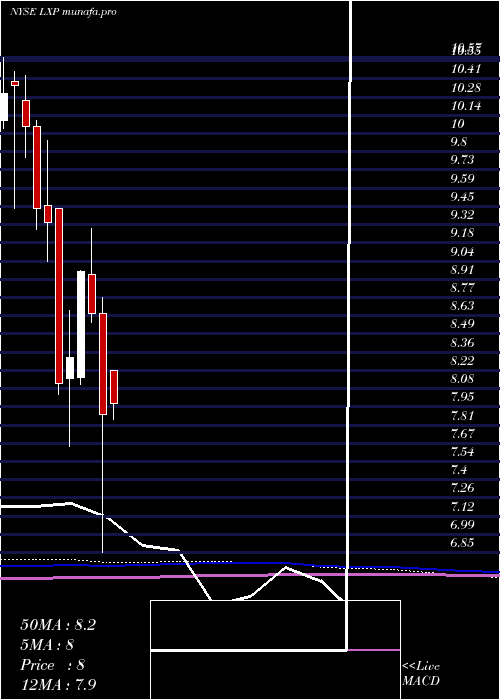Select the 10.28 price axis label
Screen dimensions: 500x700
(466, 88)
